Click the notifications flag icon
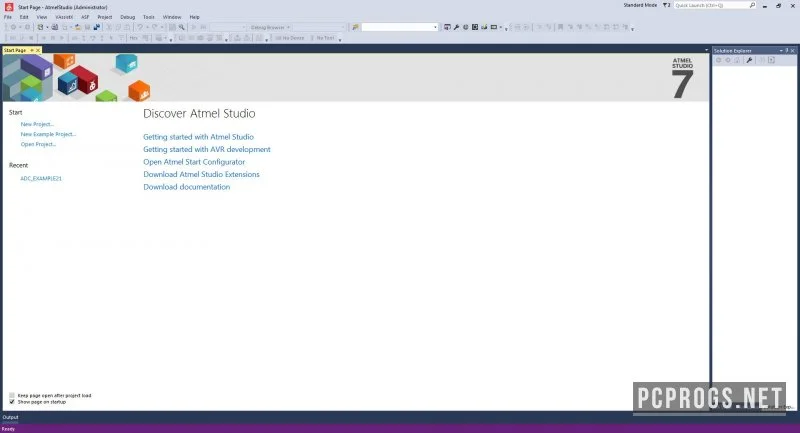The height and width of the screenshot is (433, 800). 666,5
